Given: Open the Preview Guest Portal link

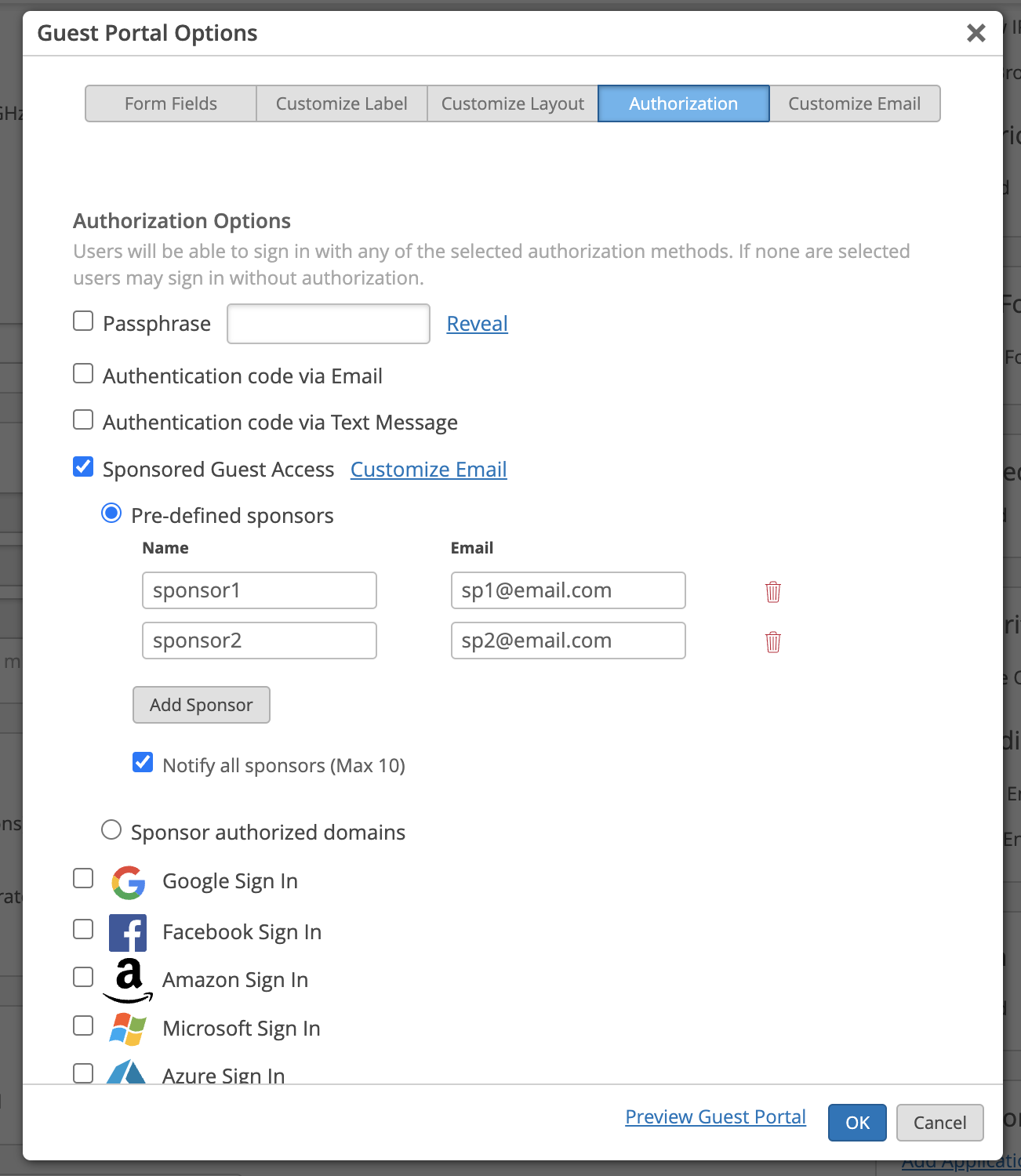Looking at the screenshot, I should (715, 1117).
